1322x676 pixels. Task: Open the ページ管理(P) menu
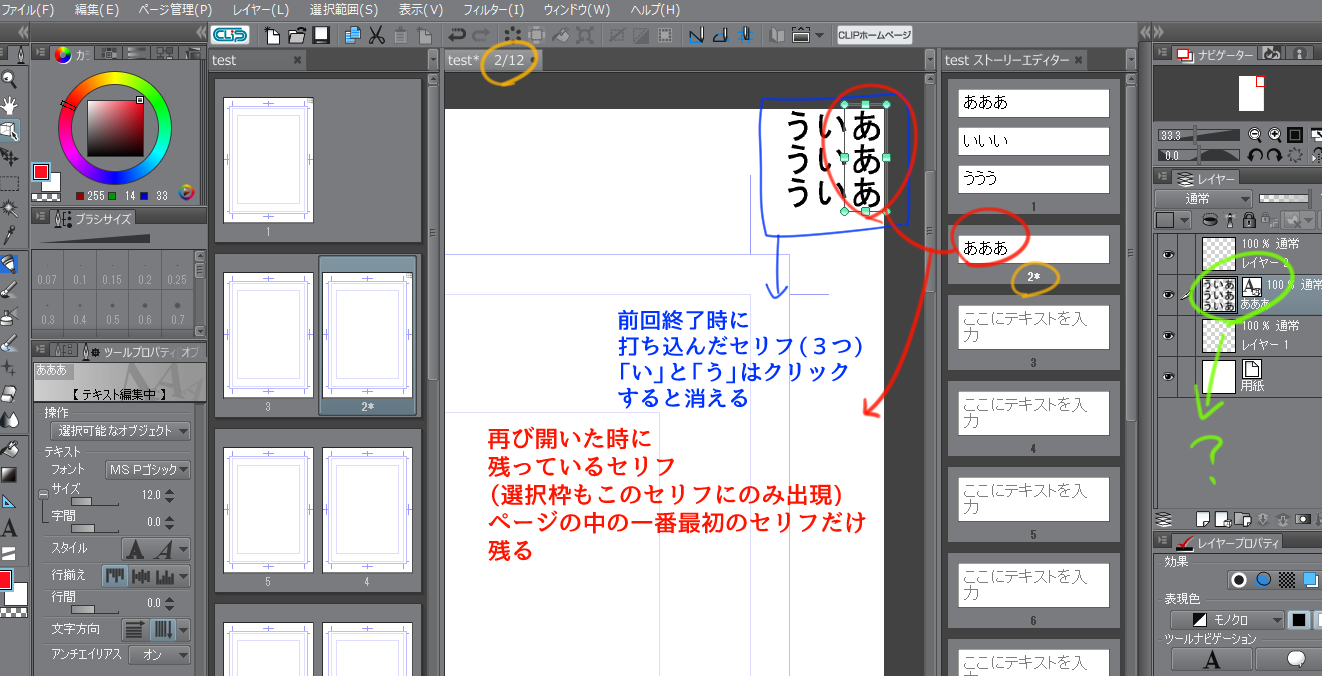point(174,10)
